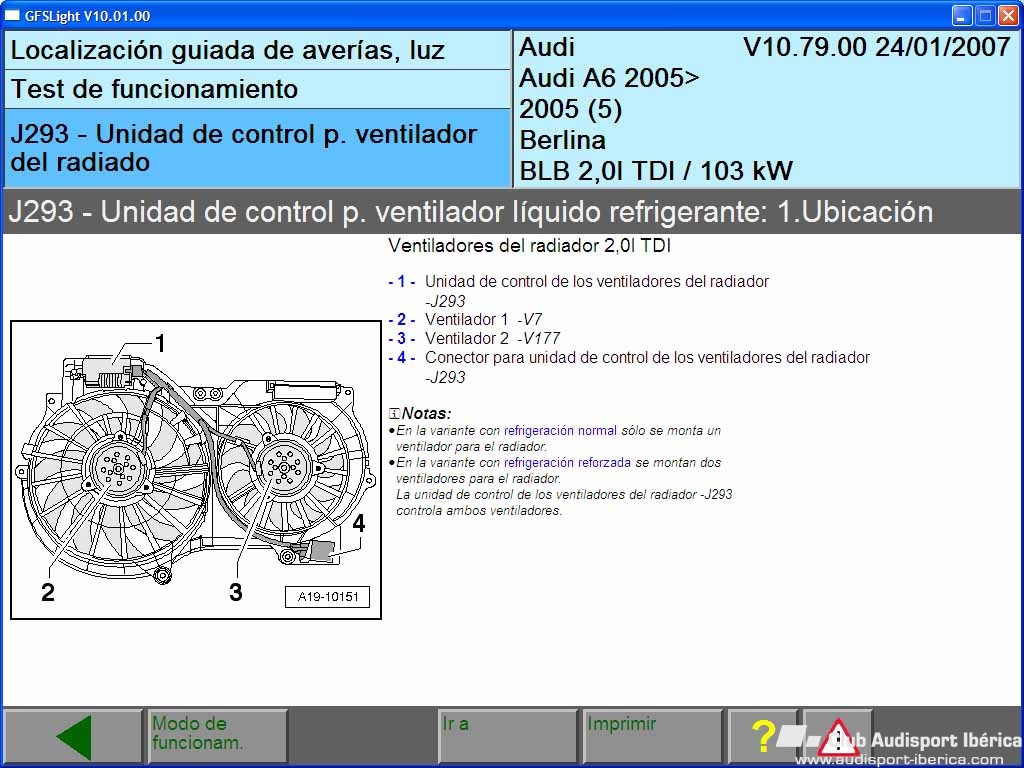
Task: Click the red warning triangle button
Action: tap(838, 737)
